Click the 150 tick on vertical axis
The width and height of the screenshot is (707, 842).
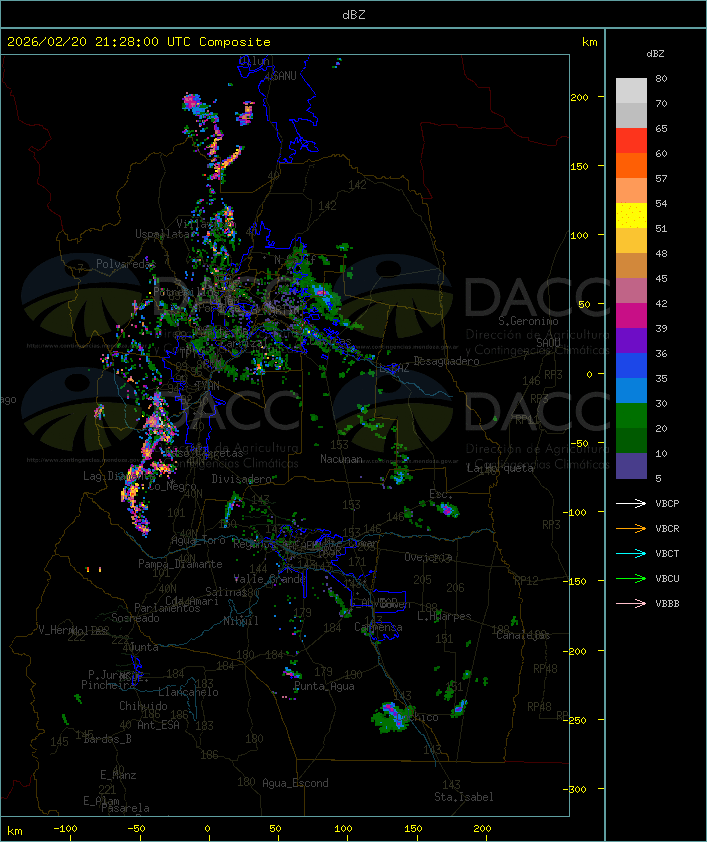click(x=579, y=166)
